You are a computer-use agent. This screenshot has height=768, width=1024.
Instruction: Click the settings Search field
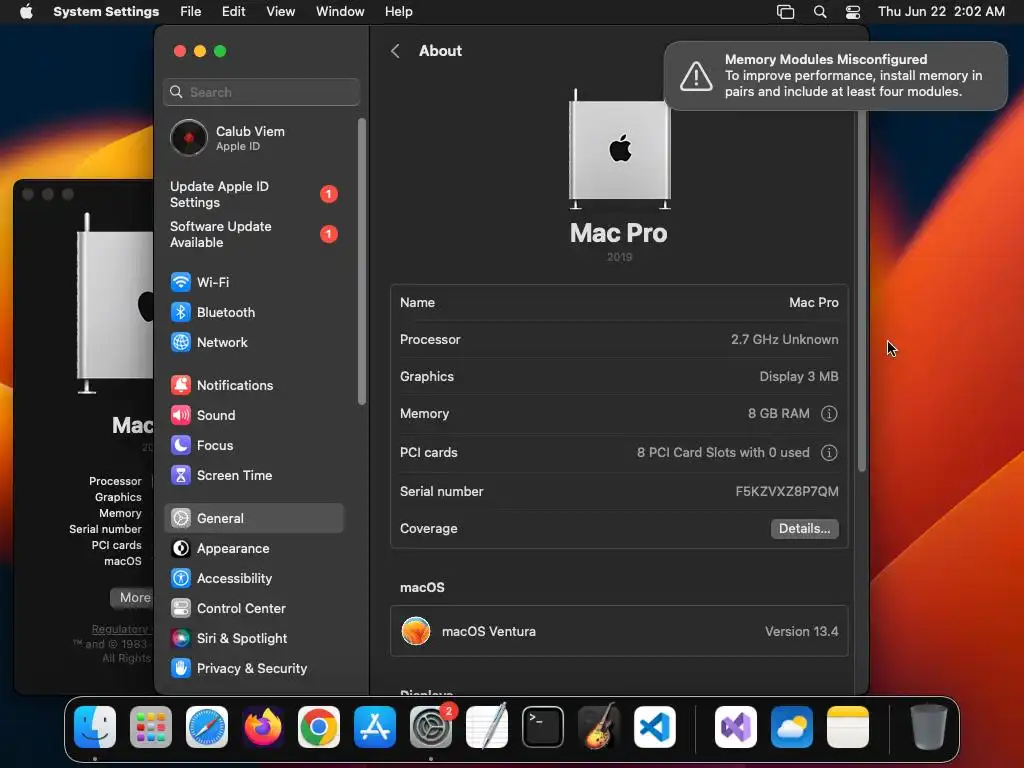(x=261, y=92)
